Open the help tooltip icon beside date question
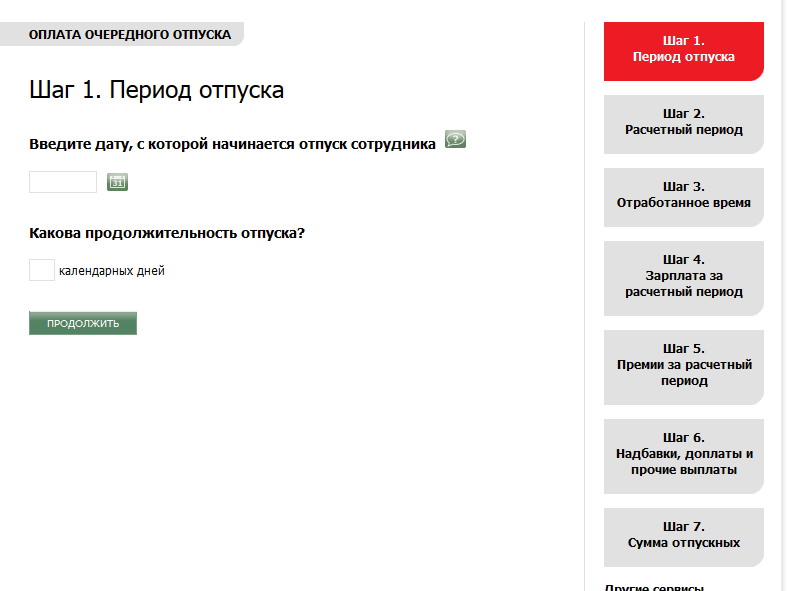The image size is (788, 591). (455, 140)
